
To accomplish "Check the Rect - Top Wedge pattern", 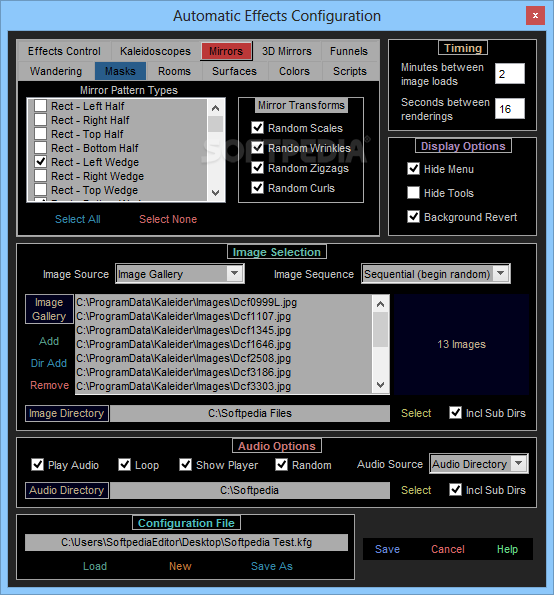I will coord(41,190).
